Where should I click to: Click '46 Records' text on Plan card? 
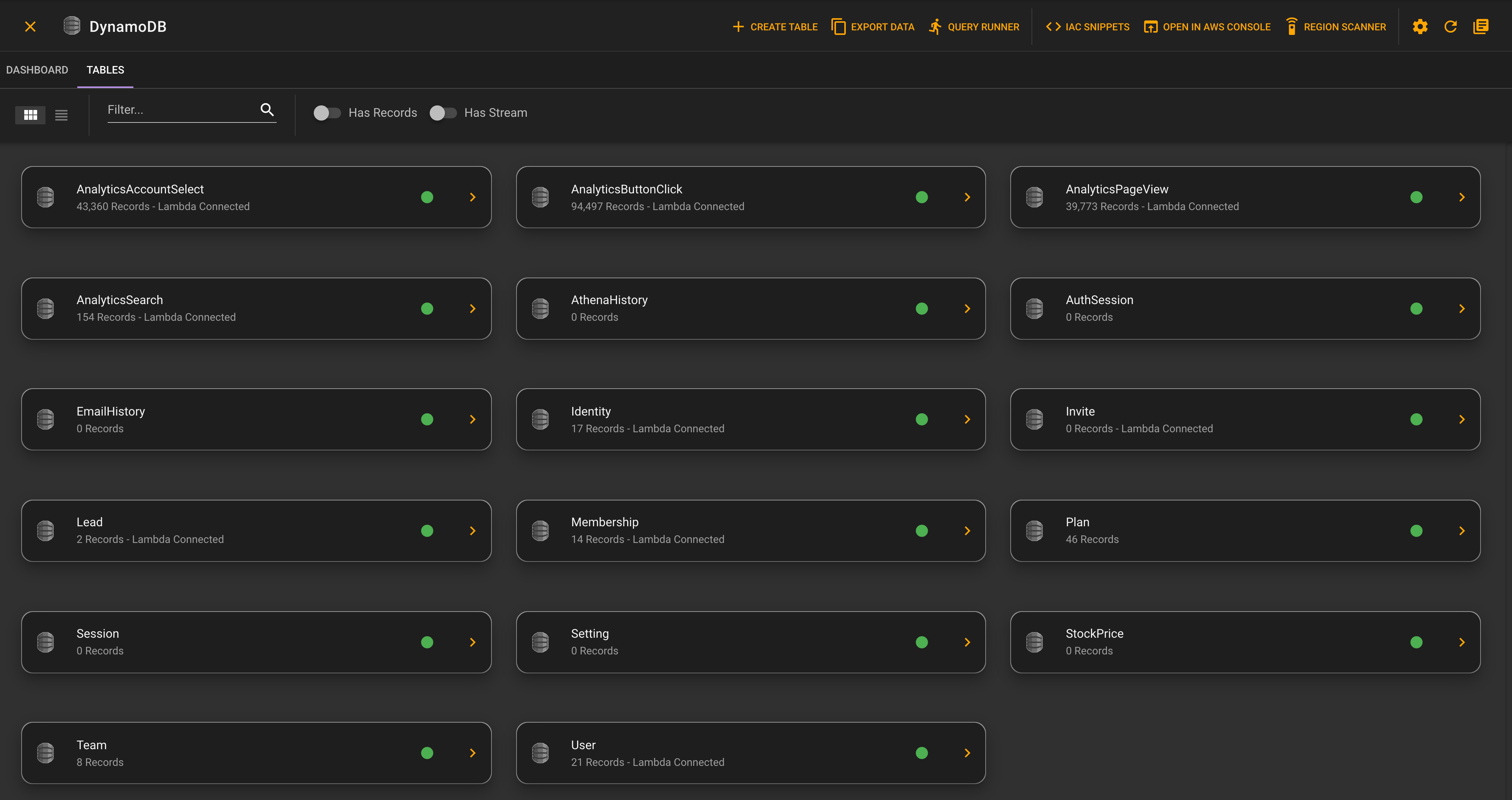coord(1092,539)
